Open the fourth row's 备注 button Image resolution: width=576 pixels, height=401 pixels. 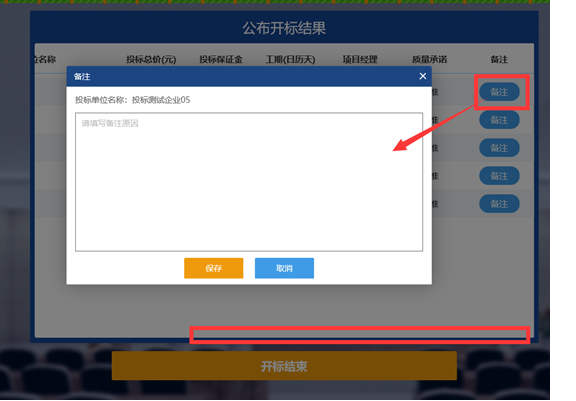(499, 176)
